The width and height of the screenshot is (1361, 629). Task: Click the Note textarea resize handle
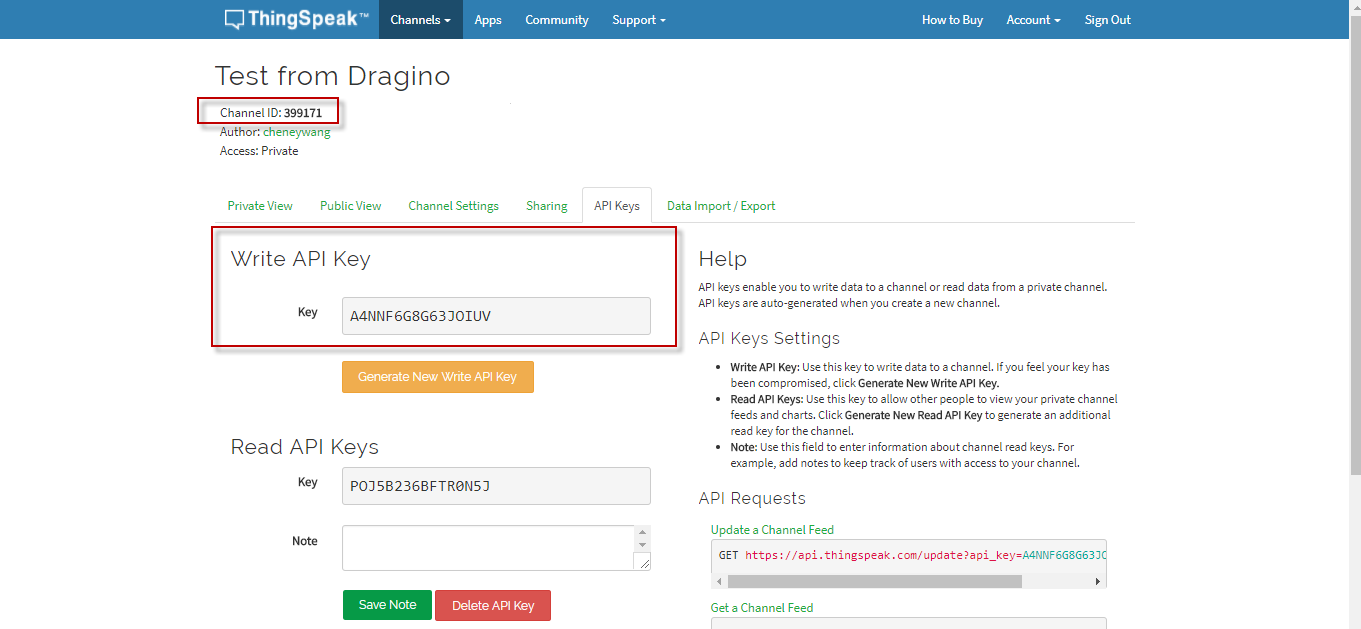click(643, 562)
